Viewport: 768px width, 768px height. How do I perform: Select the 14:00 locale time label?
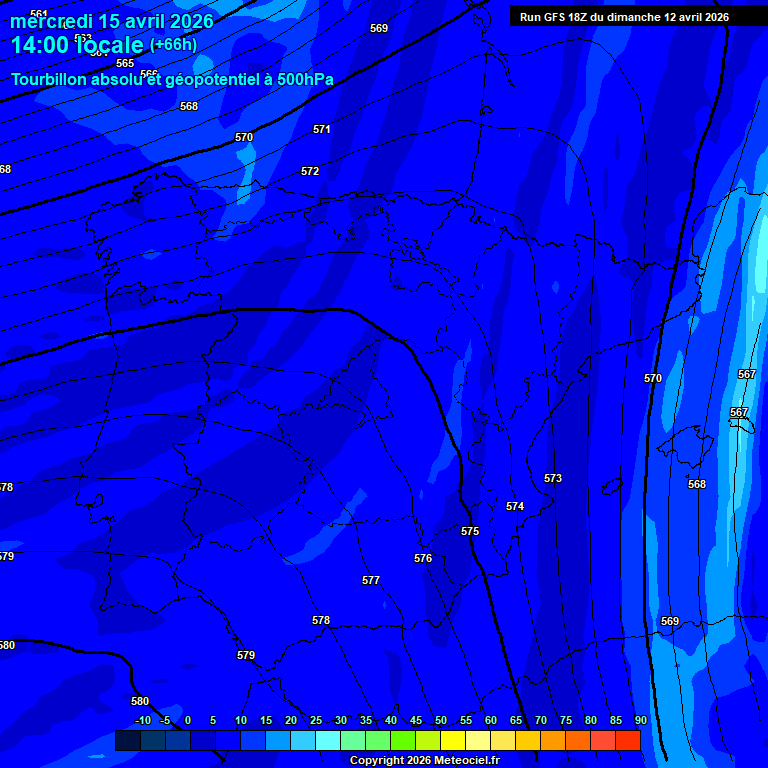tap(77, 45)
